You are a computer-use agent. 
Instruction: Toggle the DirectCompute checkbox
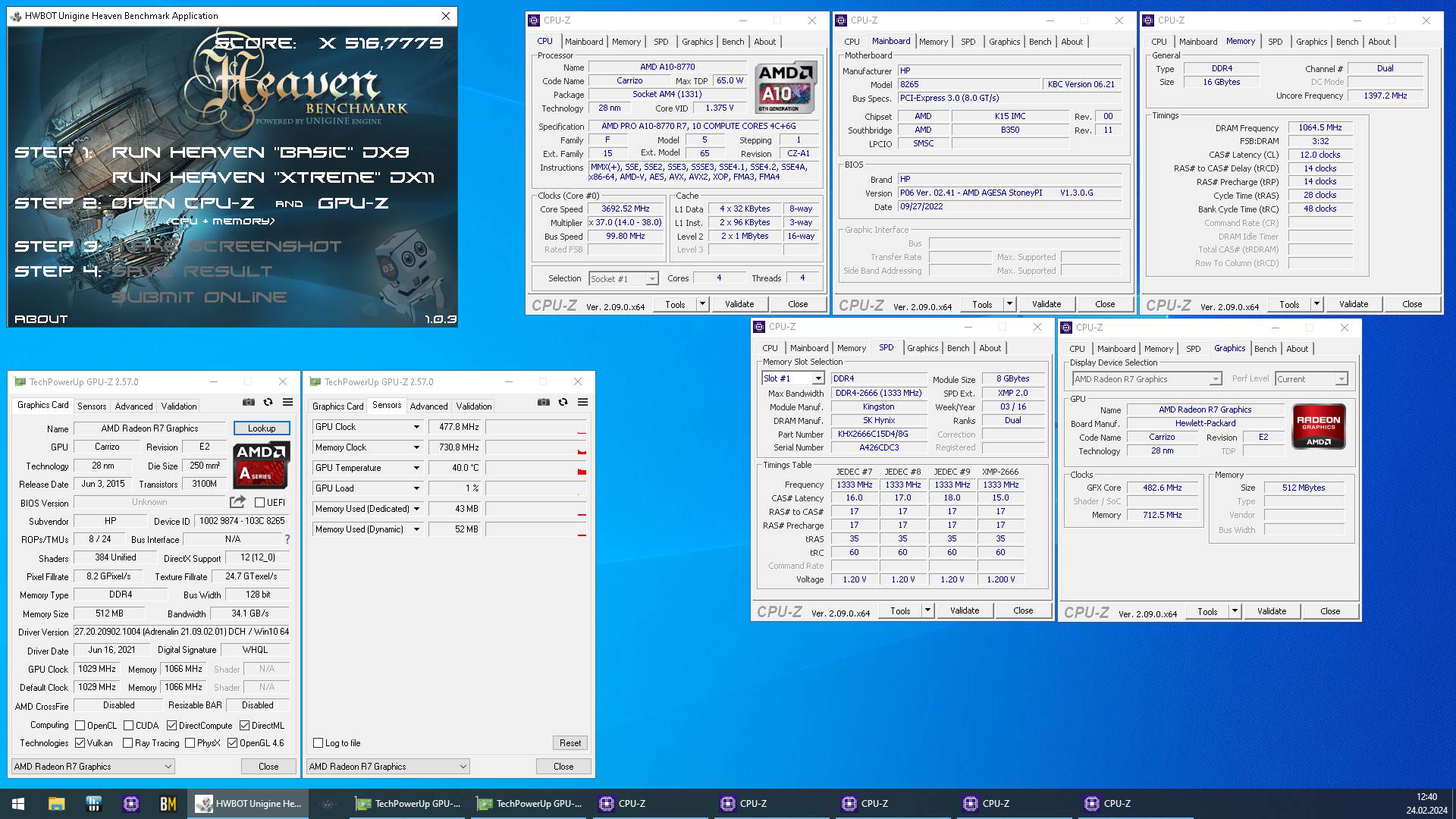[171, 726]
